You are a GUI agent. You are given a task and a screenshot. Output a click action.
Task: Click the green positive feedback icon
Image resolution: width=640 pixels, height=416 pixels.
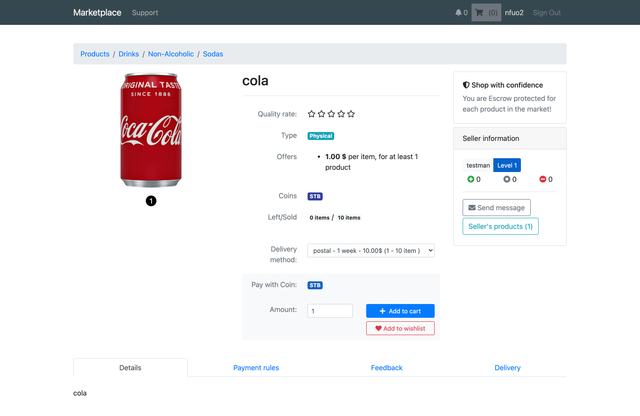(x=471, y=180)
